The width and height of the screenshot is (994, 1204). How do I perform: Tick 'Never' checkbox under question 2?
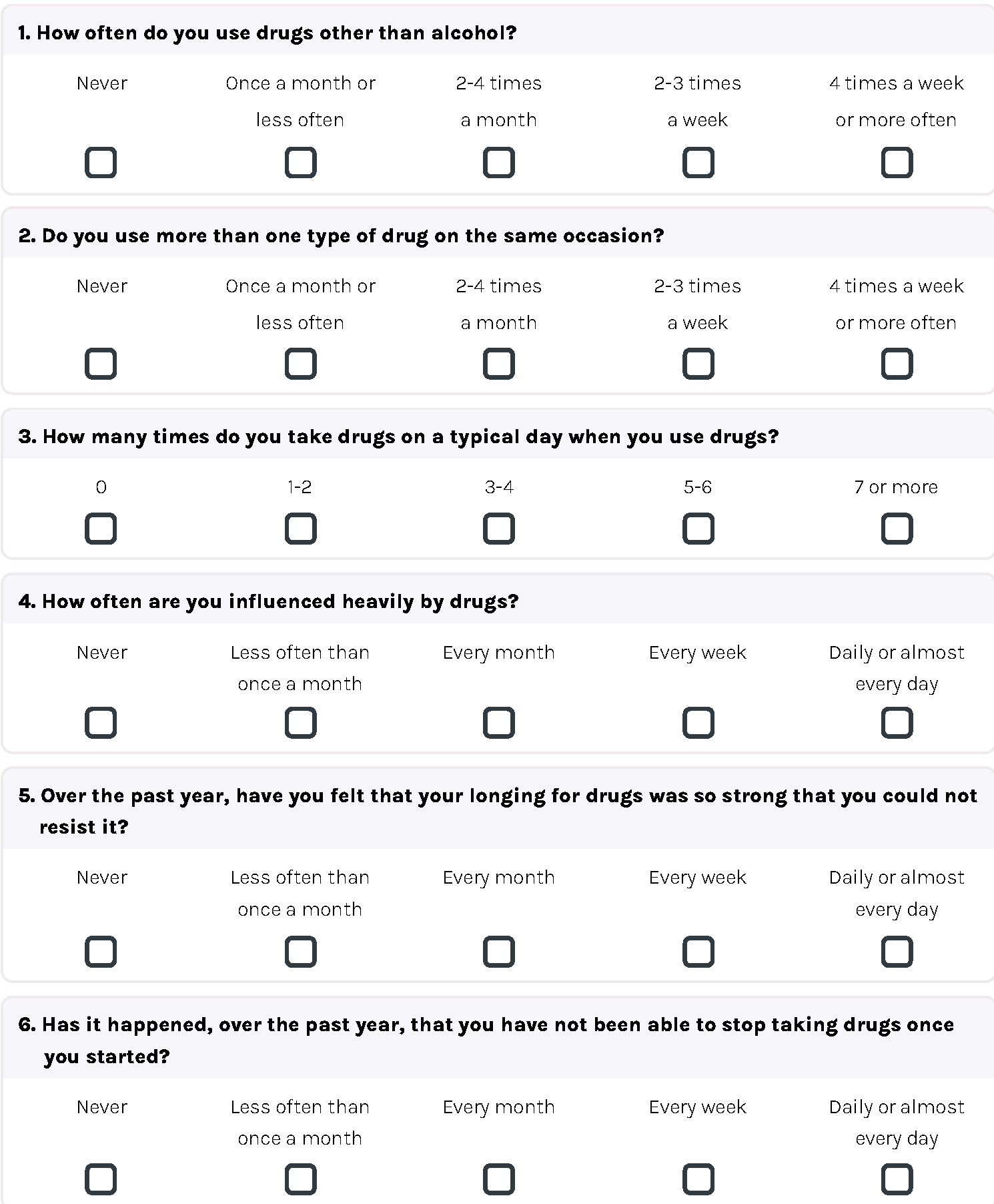tap(101, 364)
